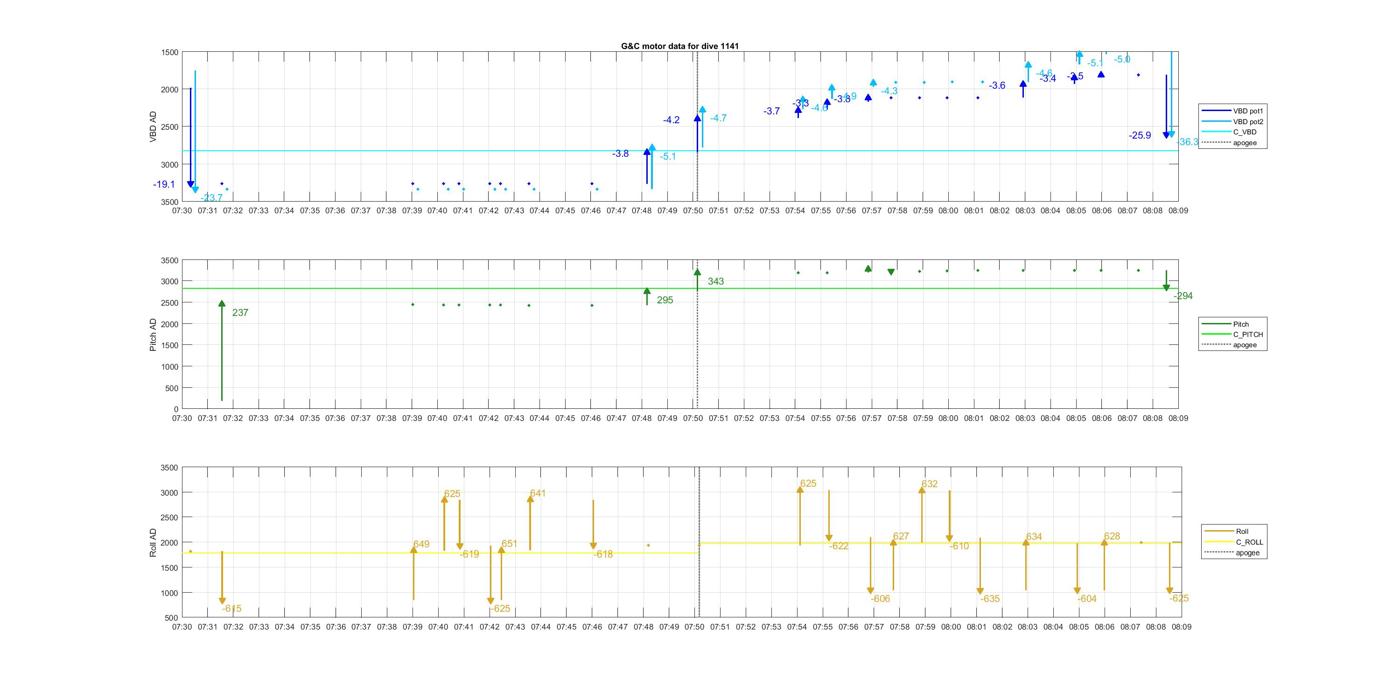1400x693 pixels.
Task: Click the '-4.2' VBD data label
Action: (x=671, y=120)
